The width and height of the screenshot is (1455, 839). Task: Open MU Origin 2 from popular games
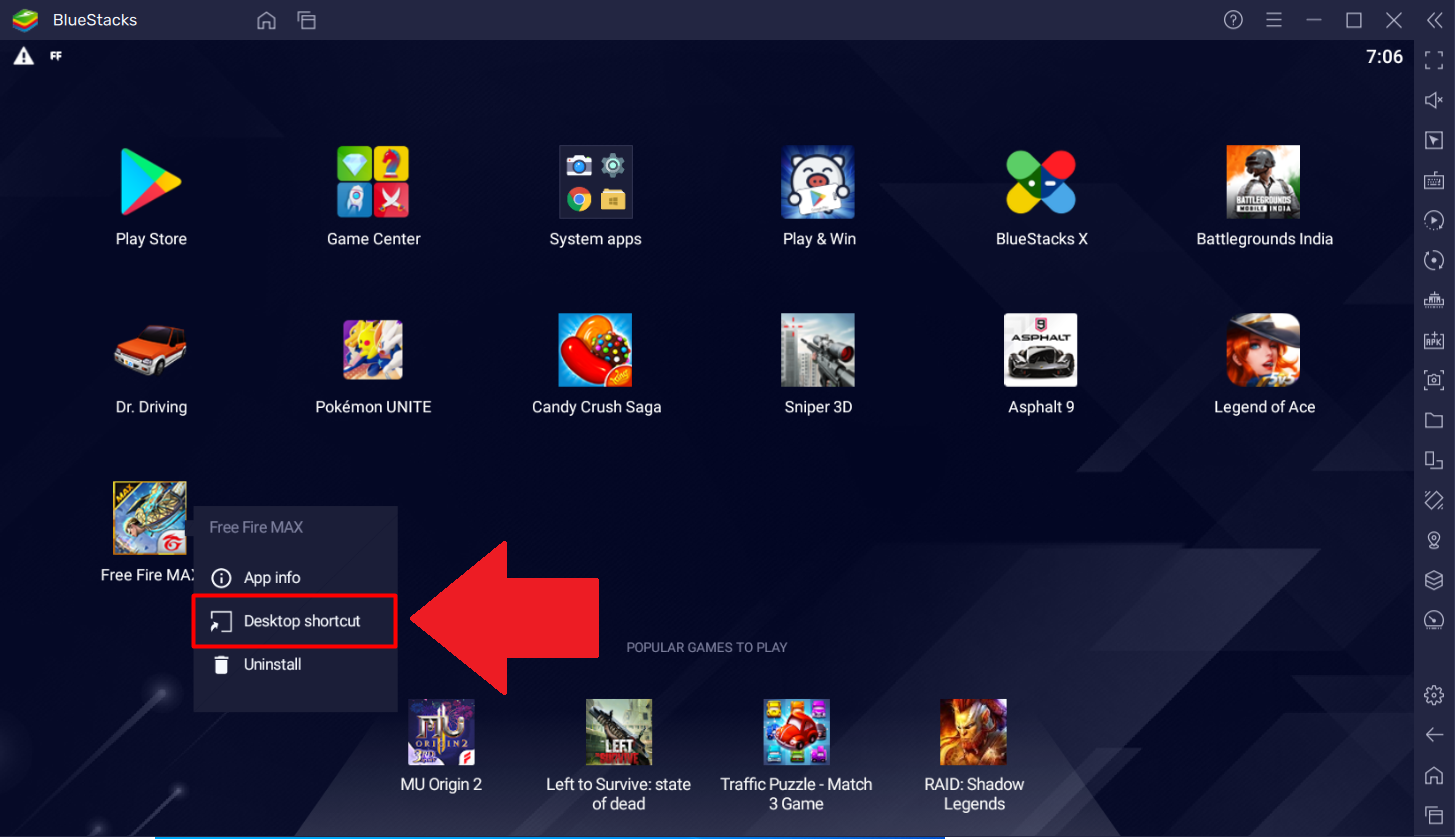[441, 732]
